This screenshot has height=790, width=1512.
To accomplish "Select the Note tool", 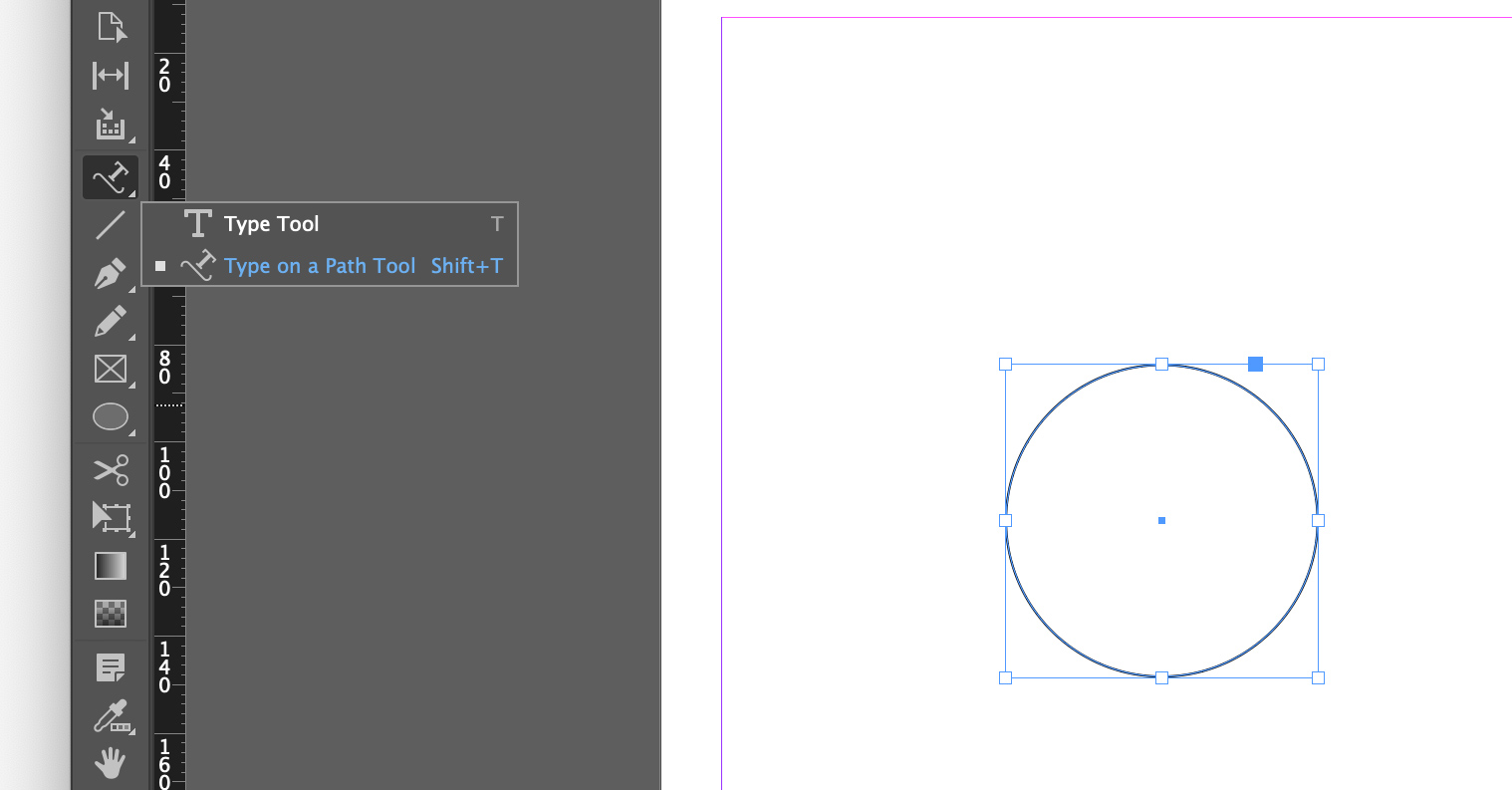I will (x=111, y=666).
